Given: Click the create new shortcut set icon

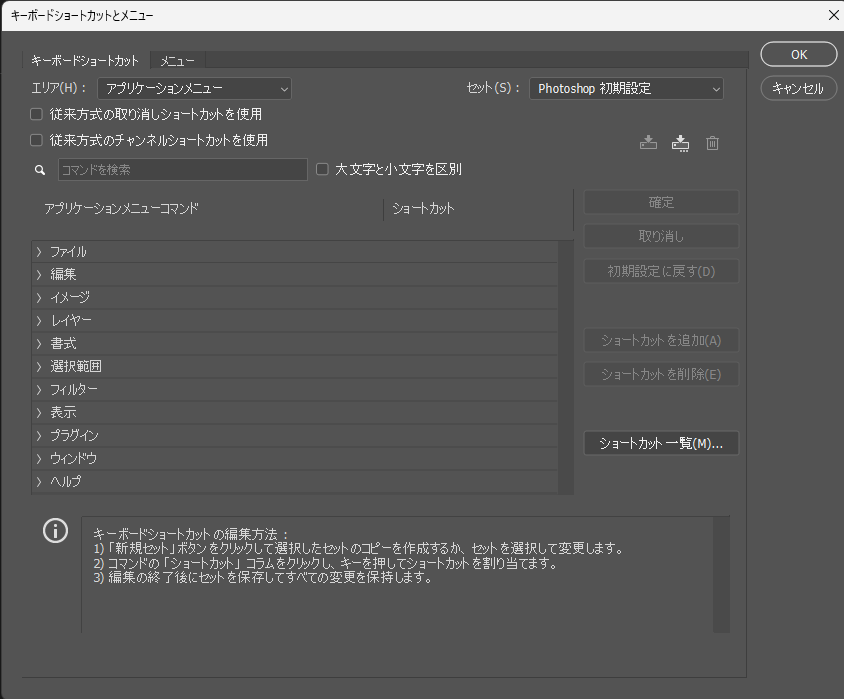Looking at the screenshot, I should [x=681, y=143].
